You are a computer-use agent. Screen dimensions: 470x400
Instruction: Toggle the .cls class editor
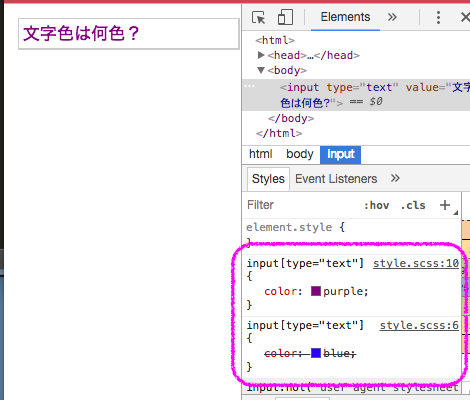413,205
